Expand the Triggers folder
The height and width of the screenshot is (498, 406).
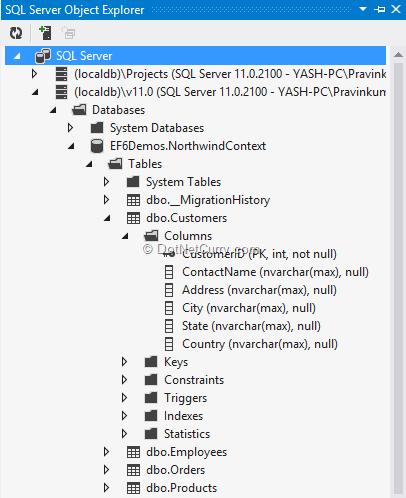coord(124,398)
